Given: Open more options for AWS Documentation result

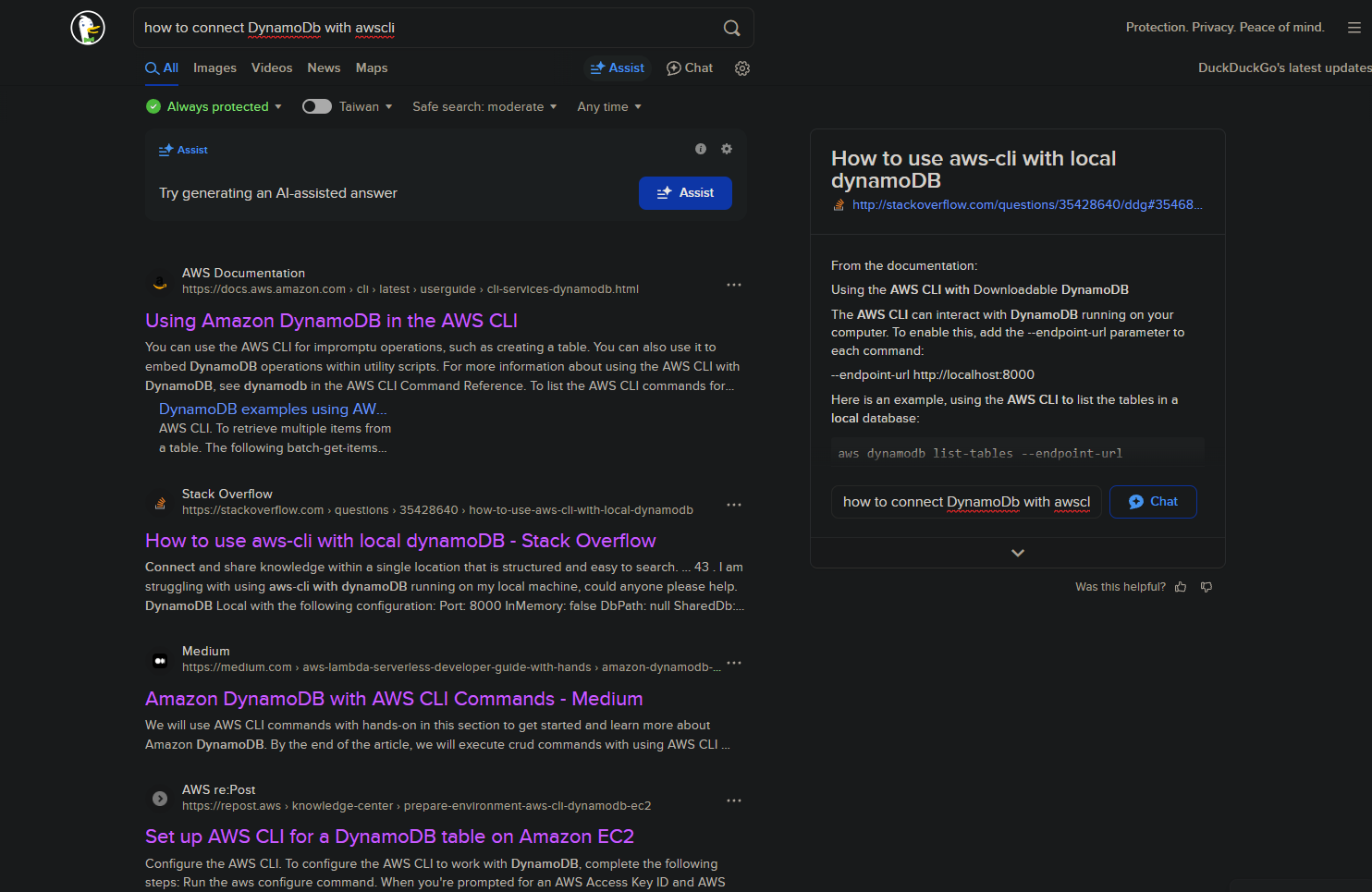Looking at the screenshot, I should coord(734,285).
